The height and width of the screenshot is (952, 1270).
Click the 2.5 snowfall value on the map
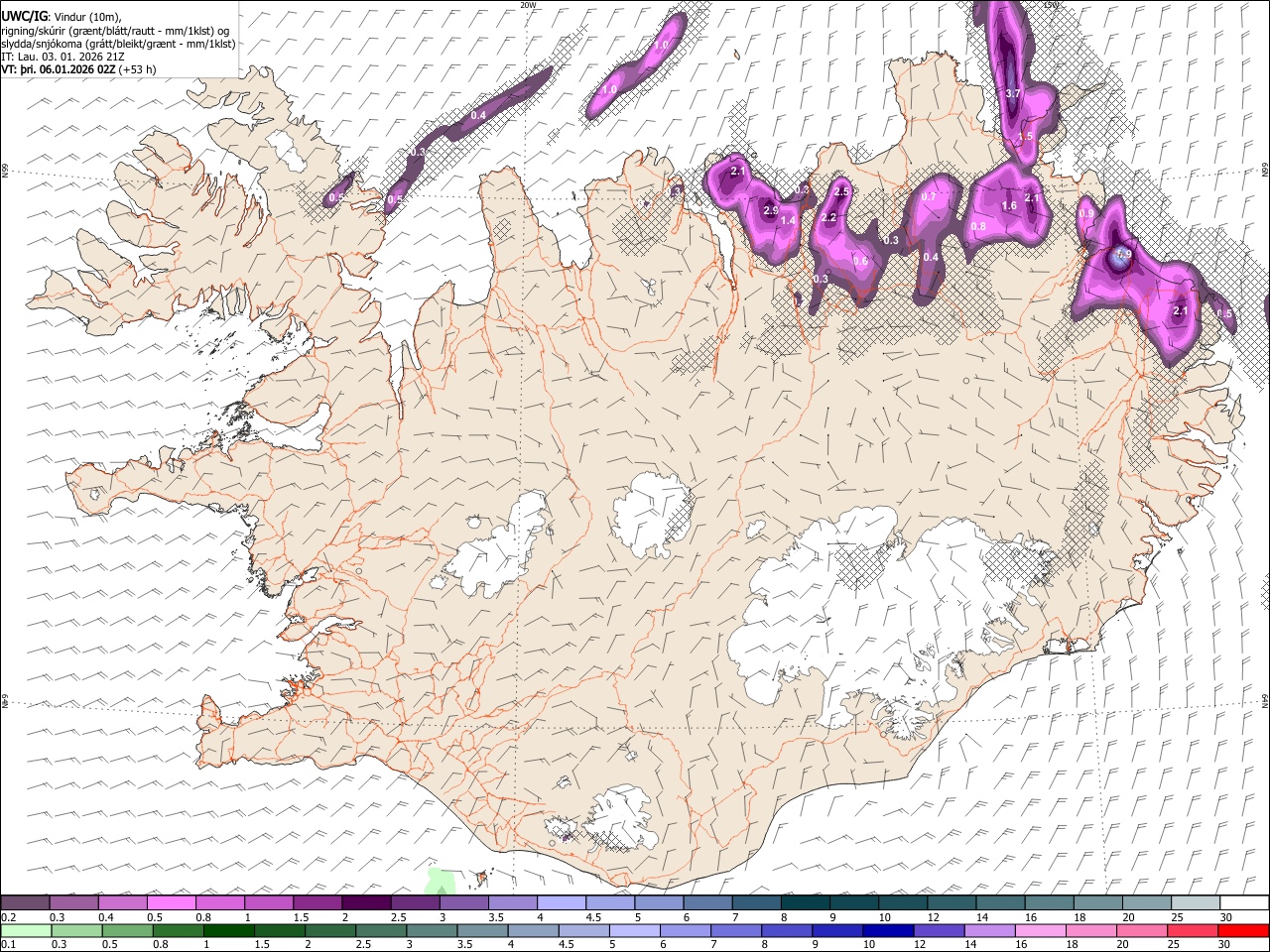(x=842, y=191)
